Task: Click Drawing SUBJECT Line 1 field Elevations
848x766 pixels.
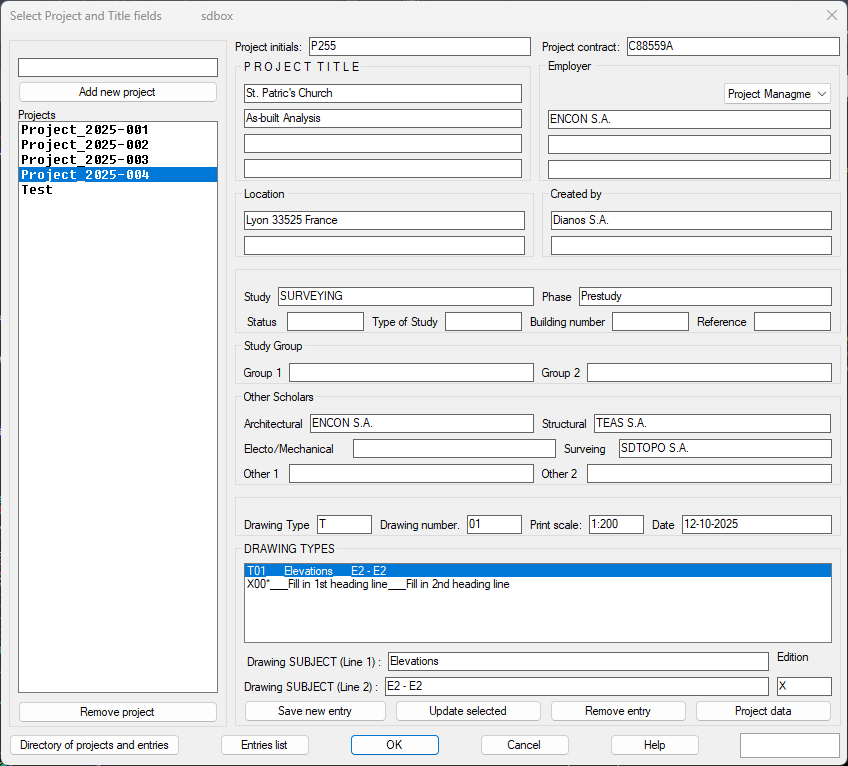Action: click(578, 662)
